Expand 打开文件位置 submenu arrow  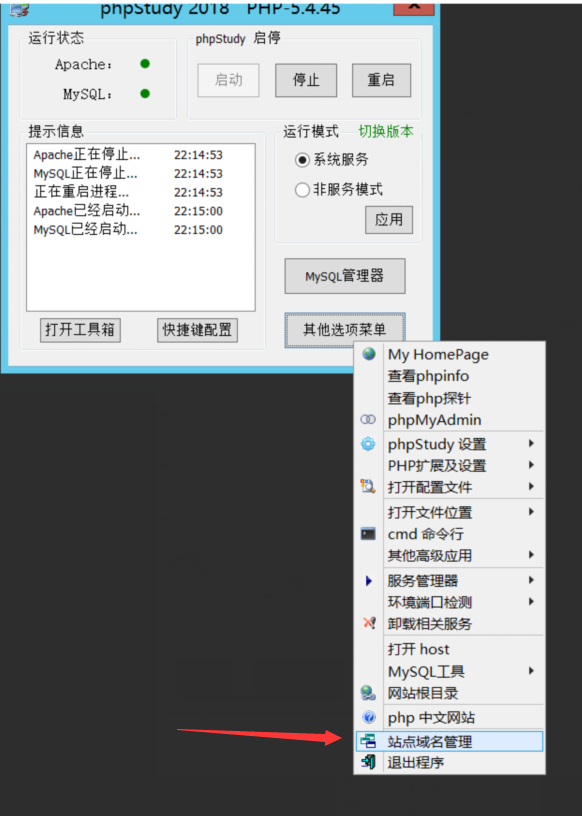pos(531,512)
